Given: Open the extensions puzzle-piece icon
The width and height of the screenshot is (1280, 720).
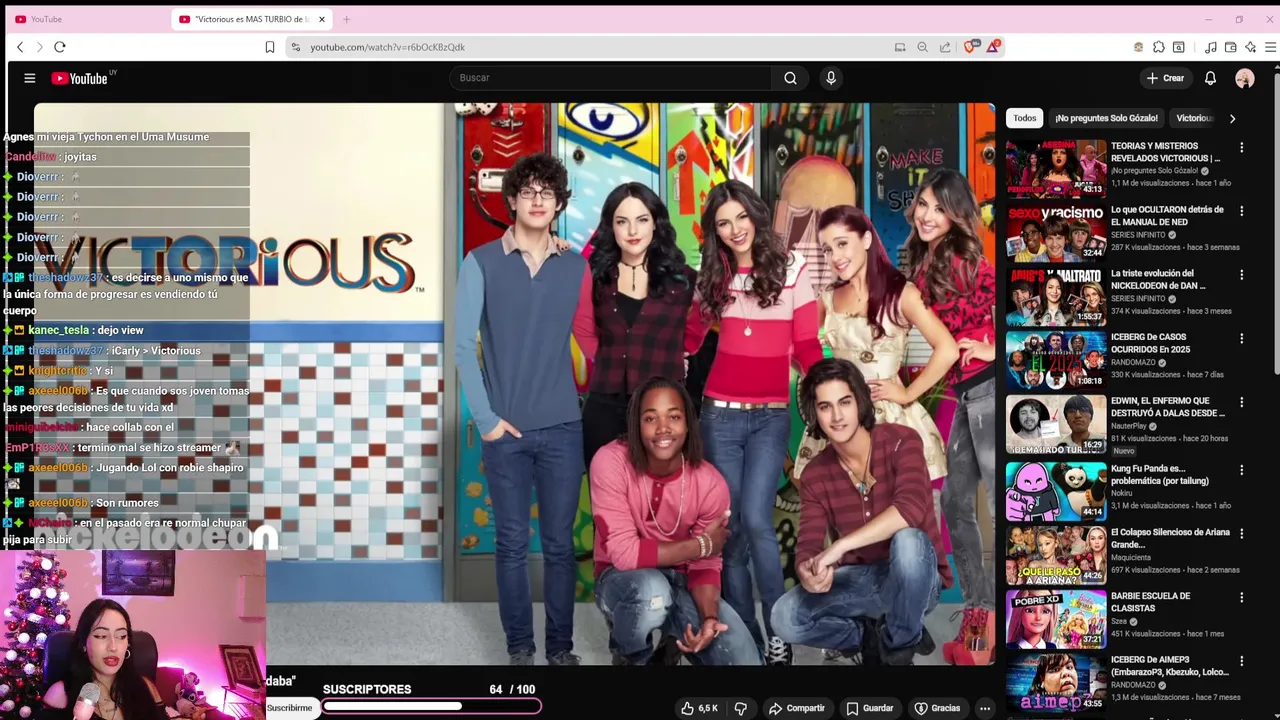Looking at the screenshot, I should click(1158, 47).
